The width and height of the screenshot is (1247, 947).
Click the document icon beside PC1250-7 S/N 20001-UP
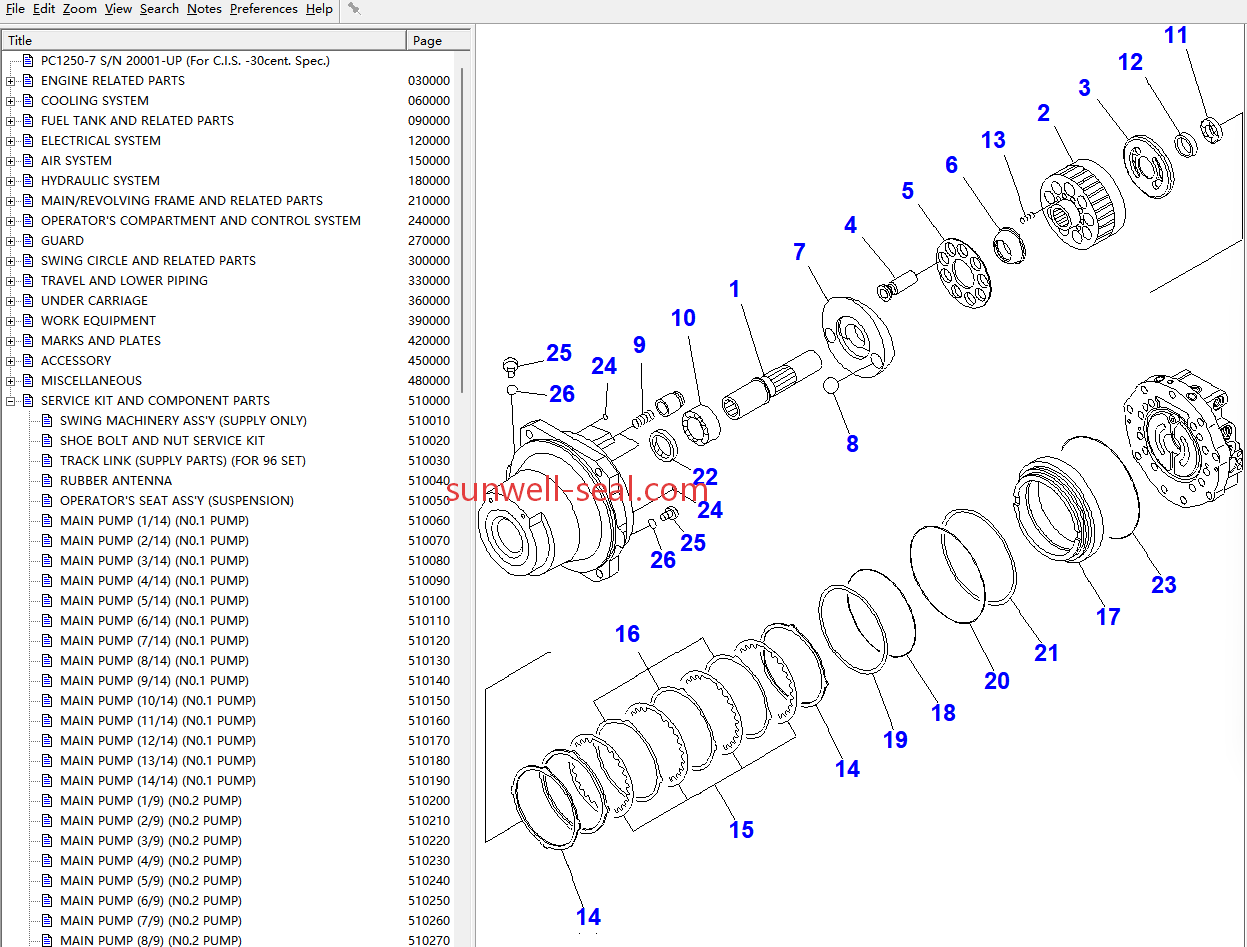27,61
